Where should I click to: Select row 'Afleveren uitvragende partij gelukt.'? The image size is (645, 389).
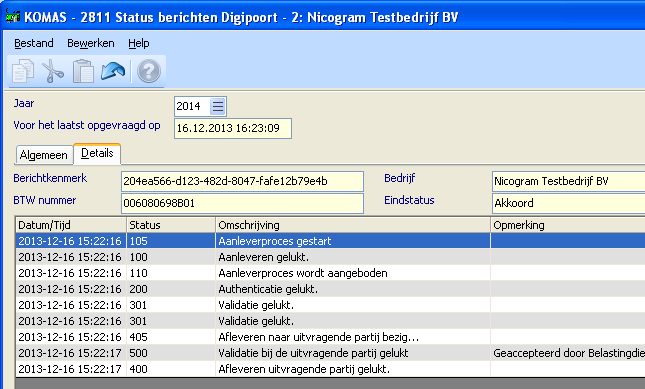[331, 369]
